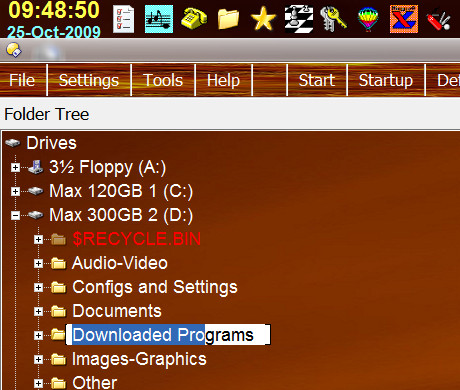Open the yellow telephone icon
The height and width of the screenshot is (390, 460).
pos(194,18)
